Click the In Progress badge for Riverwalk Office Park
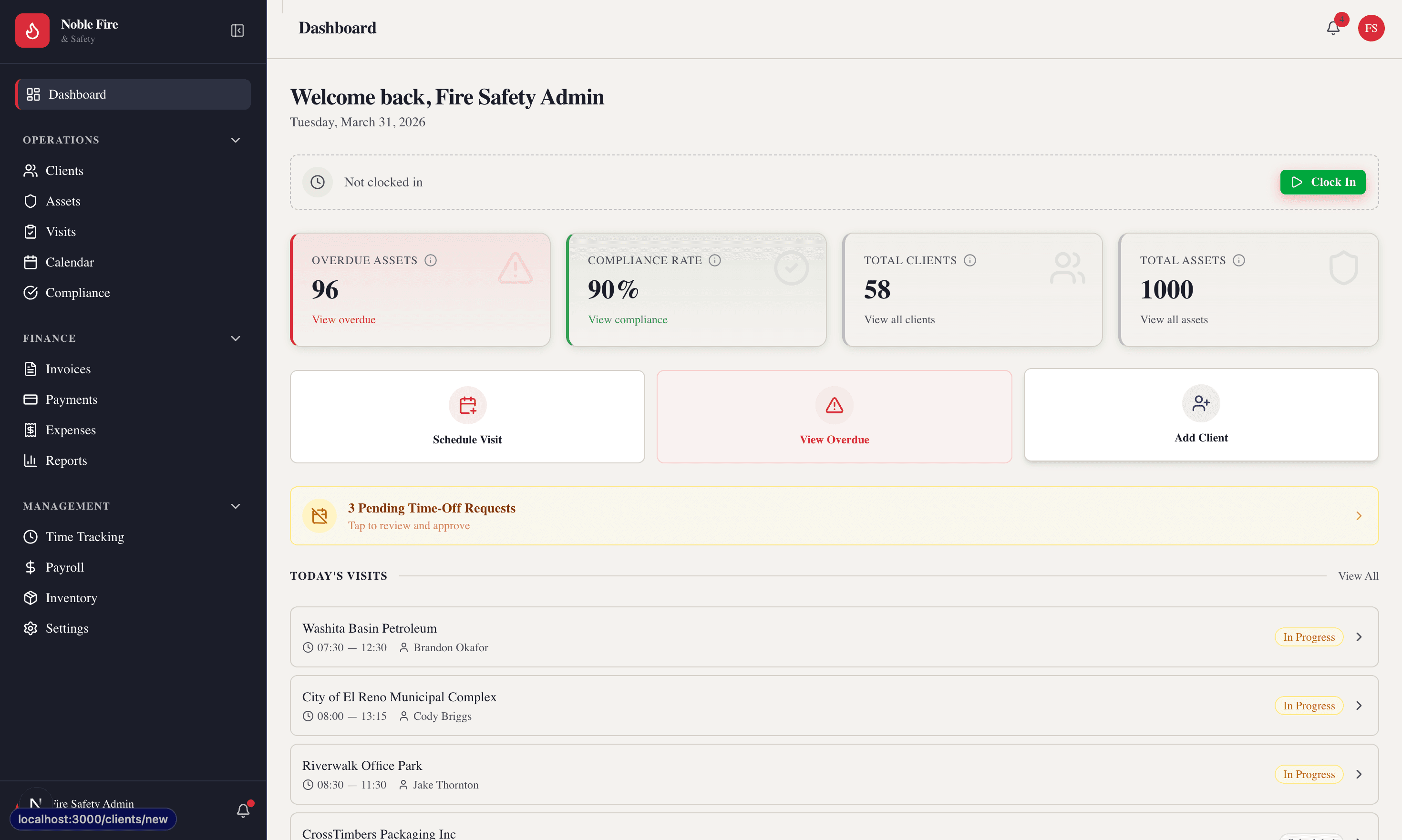Screen dimensions: 1402x840 (1308, 774)
